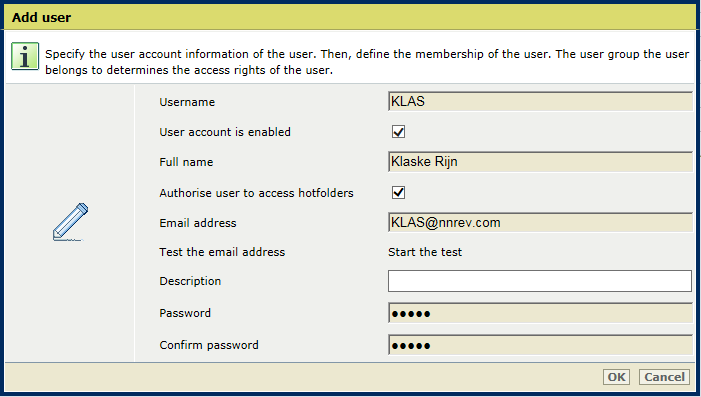Select the Full name field with Klaske Rijn
Screen dimensions: 701x397
(540, 162)
